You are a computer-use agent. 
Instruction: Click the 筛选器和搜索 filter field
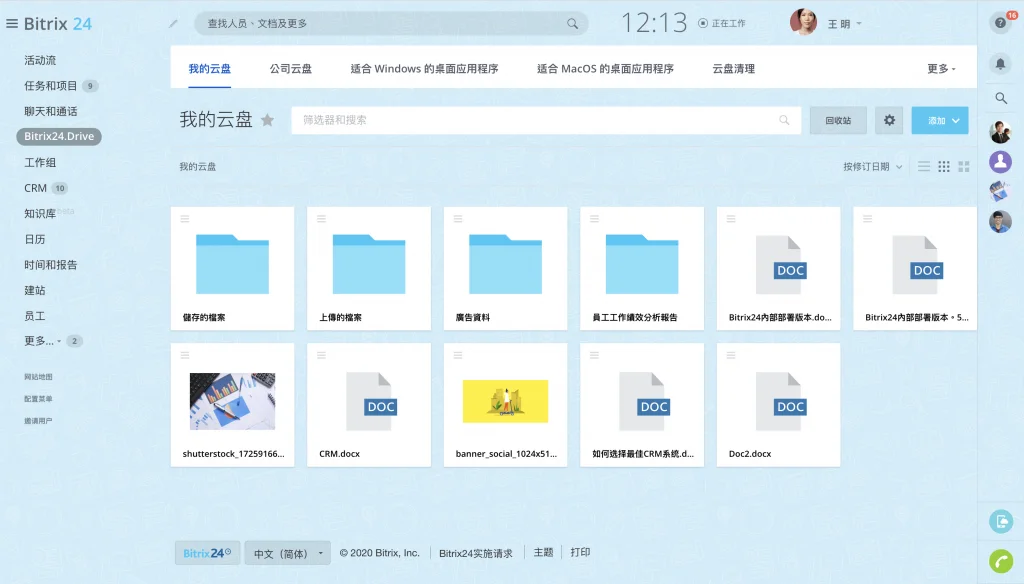coord(535,120)
